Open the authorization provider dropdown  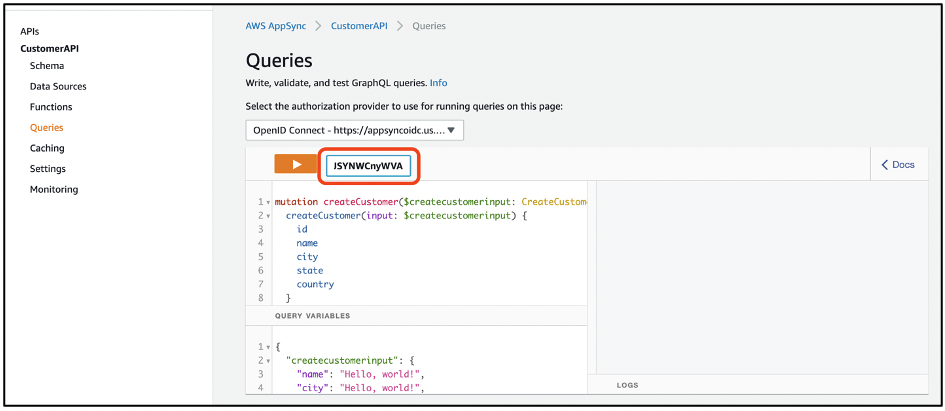point(354,130)
